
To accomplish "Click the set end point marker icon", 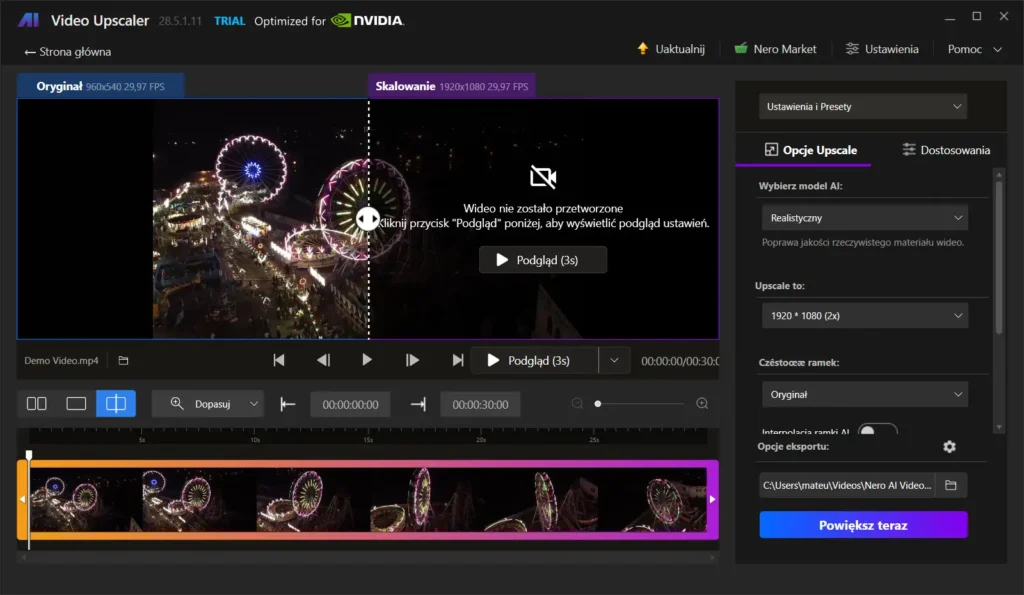I will [x=418, y=404].
